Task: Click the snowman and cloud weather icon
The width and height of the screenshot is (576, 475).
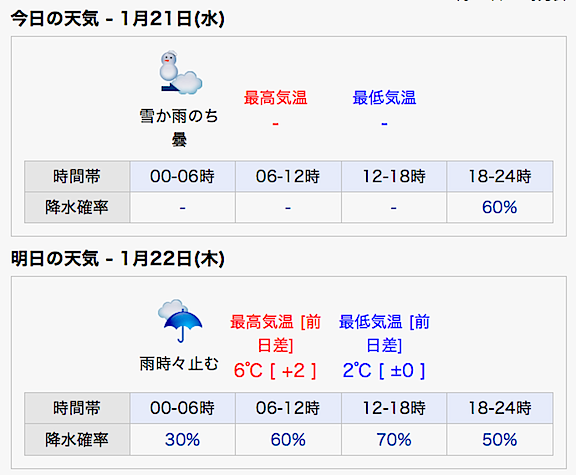Action: [180, 72]
